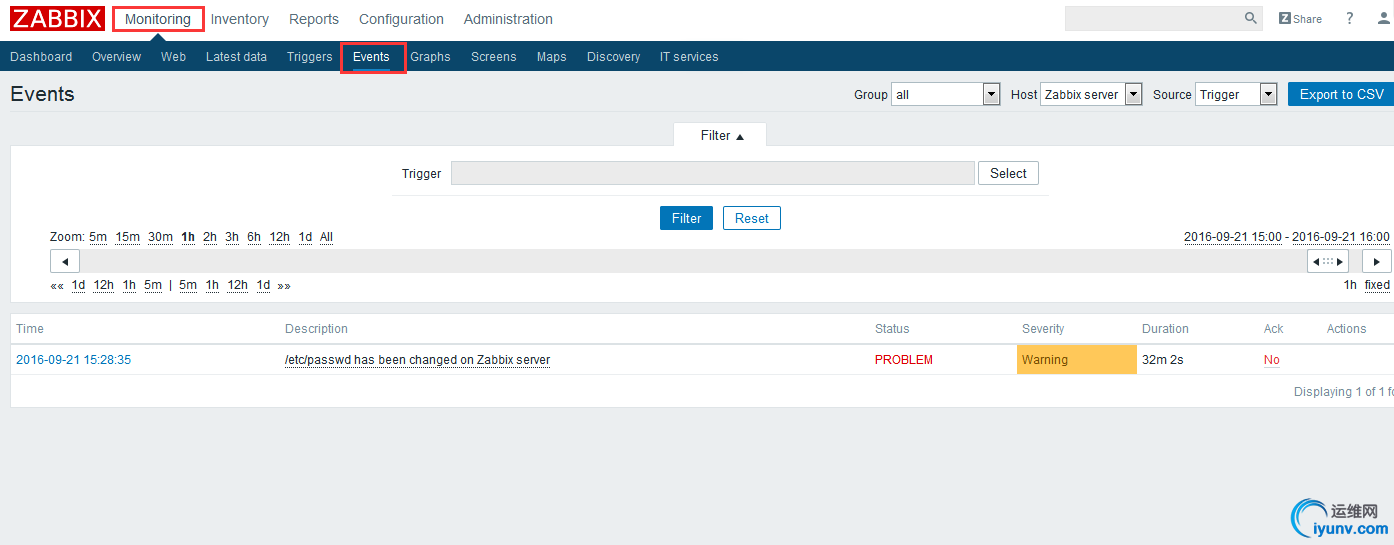Image resolution: width=1394 pixels, height=545 pixels.
Task: Set zoom to 3h
Action: 232,237
